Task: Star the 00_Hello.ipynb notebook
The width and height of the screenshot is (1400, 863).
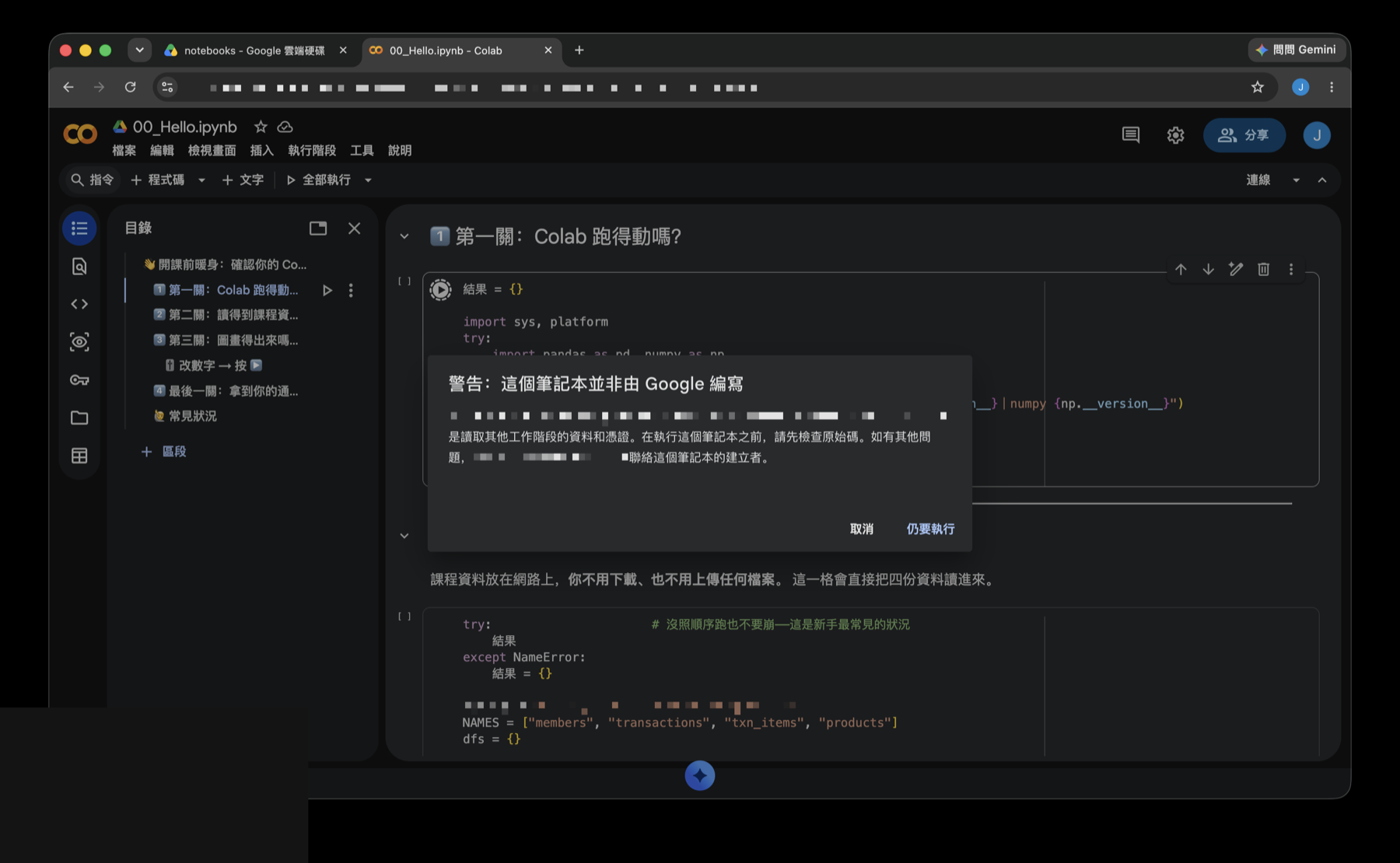Action: click(x=261, y=127)
